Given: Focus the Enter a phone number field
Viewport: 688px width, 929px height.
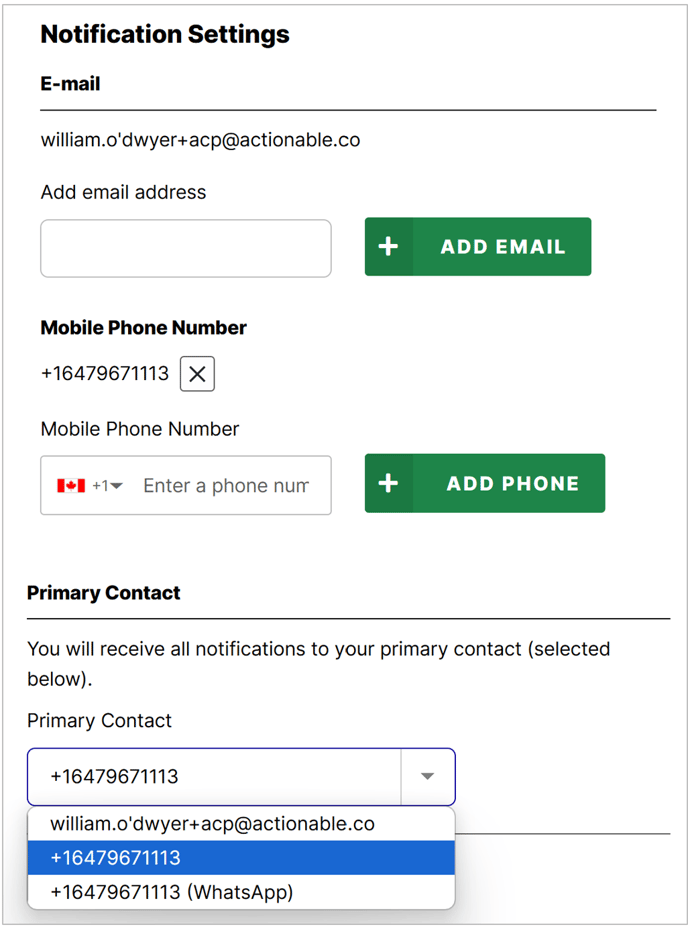Looking at the screenshot, I should point(226,486).
